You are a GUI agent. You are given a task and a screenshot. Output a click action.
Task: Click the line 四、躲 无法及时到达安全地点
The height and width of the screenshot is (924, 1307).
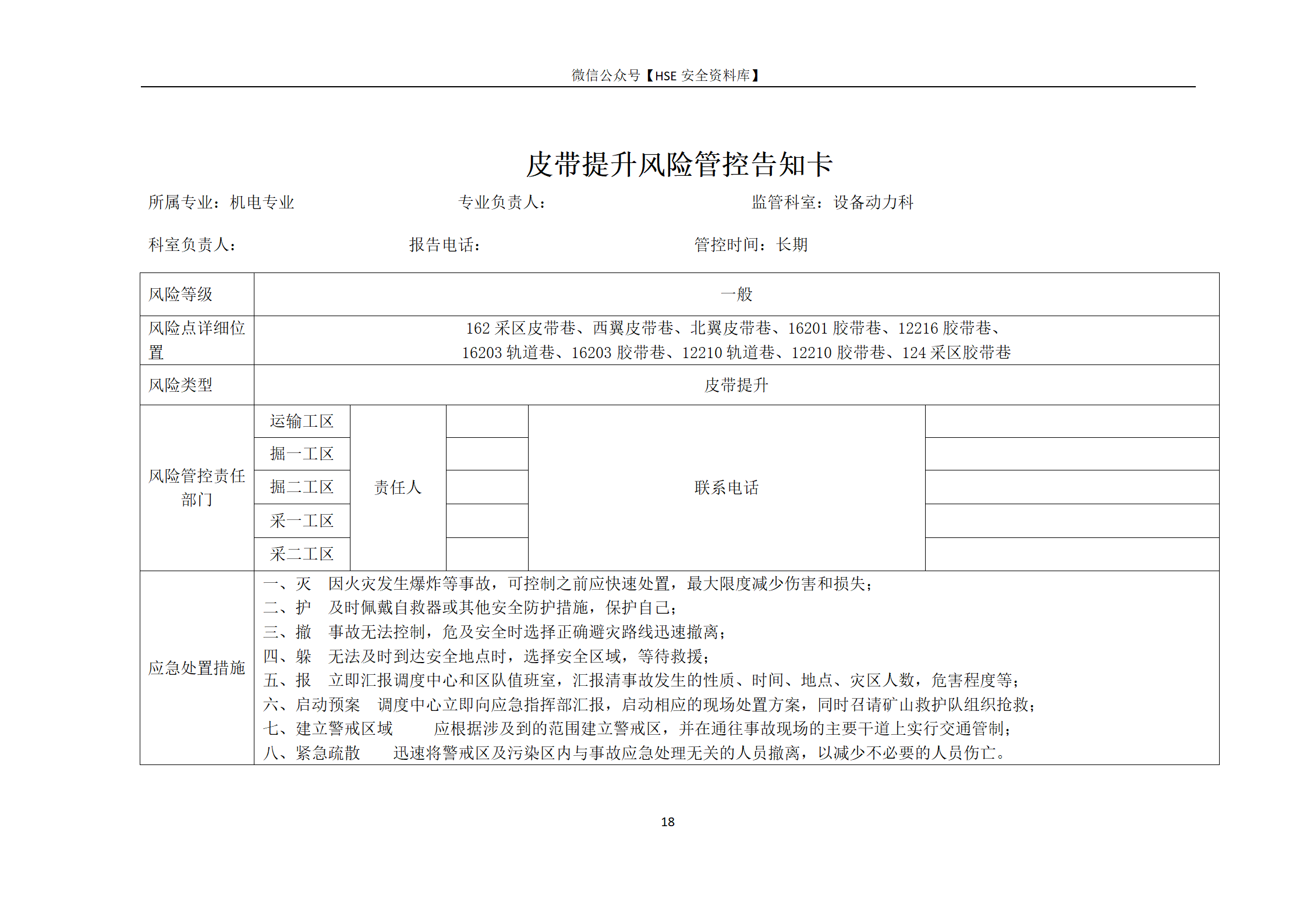[487, 656]
